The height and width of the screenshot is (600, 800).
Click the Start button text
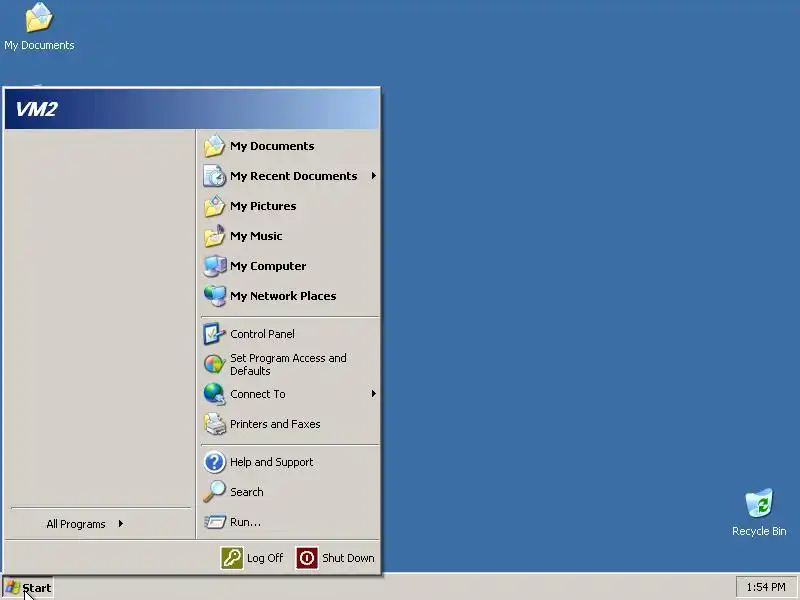pyautogui.click(x=37, y=588)
